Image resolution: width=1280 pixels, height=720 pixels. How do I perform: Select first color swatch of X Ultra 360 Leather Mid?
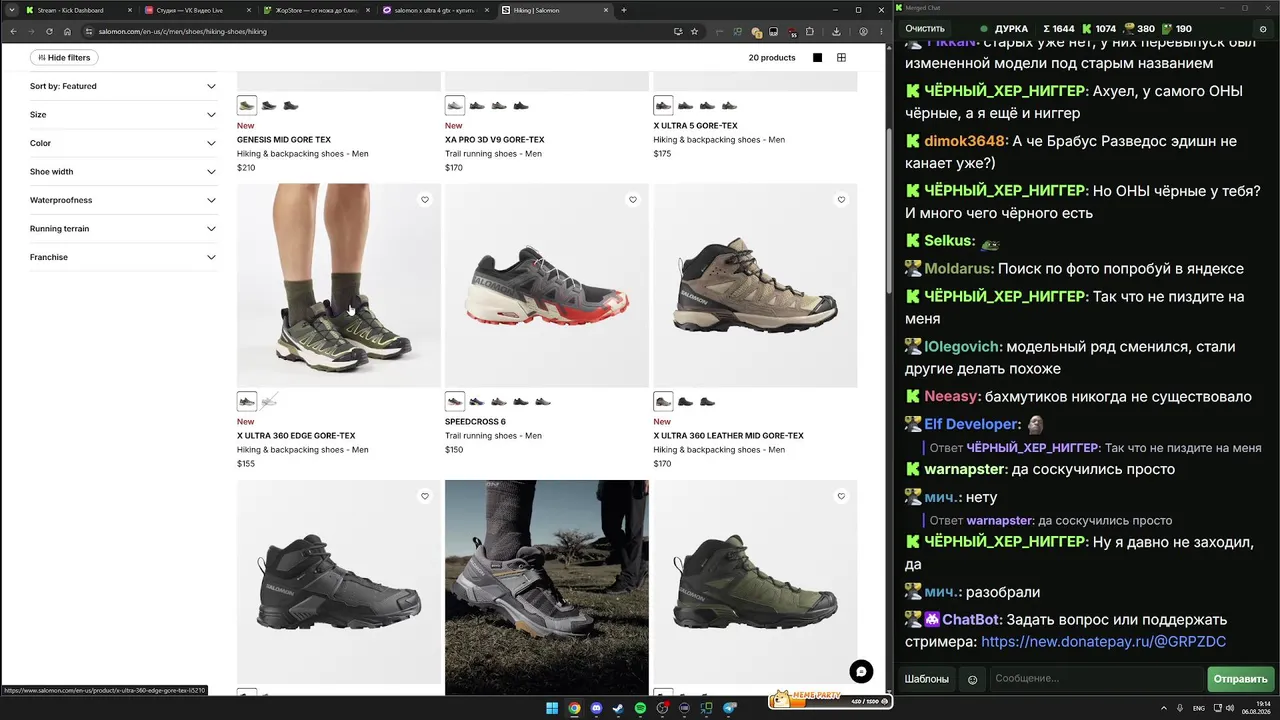(663, 401)
